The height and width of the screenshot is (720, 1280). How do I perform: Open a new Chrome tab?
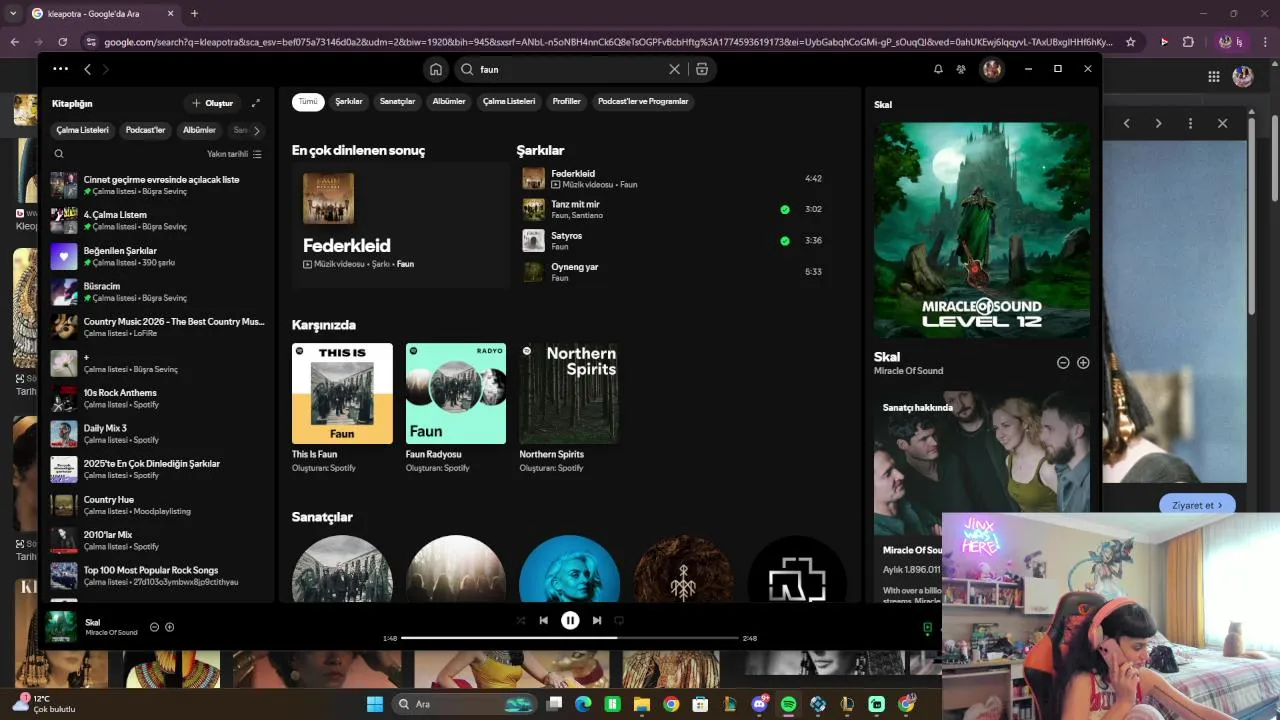coord(194,14)
